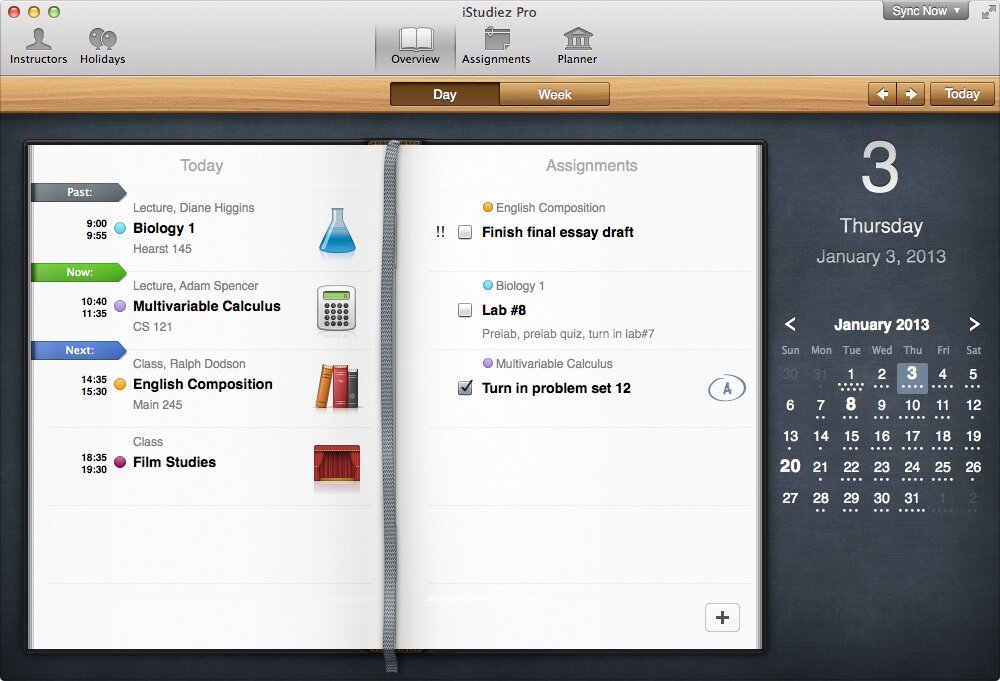The height and width of the screenshot is (681, 1000).
Task: Click the orange dot next to English Composition class
Action: 120,384
